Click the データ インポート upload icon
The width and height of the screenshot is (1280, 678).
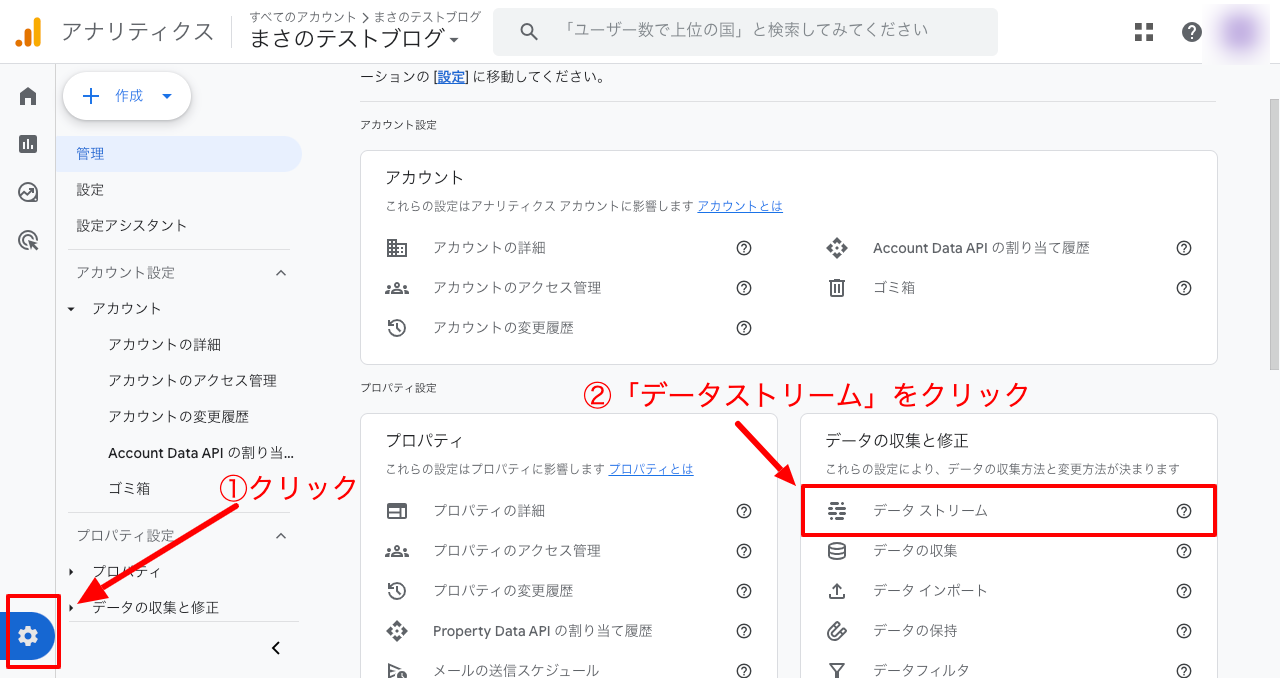tap(837, 591)
